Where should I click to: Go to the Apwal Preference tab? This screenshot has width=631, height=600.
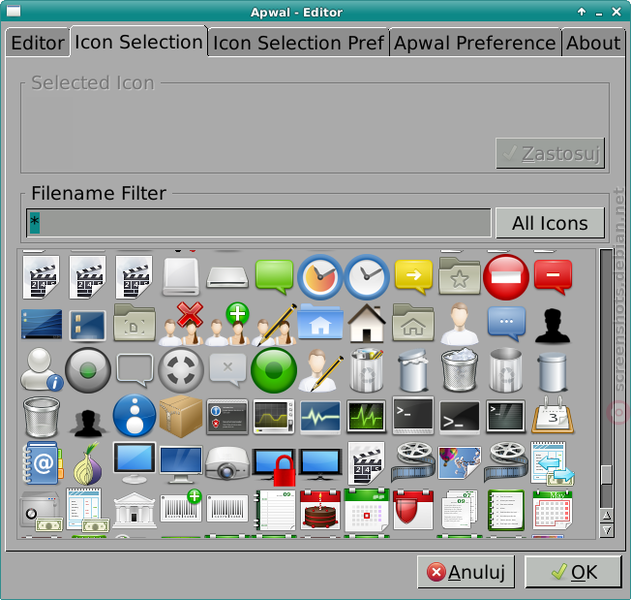pos(475,42)
